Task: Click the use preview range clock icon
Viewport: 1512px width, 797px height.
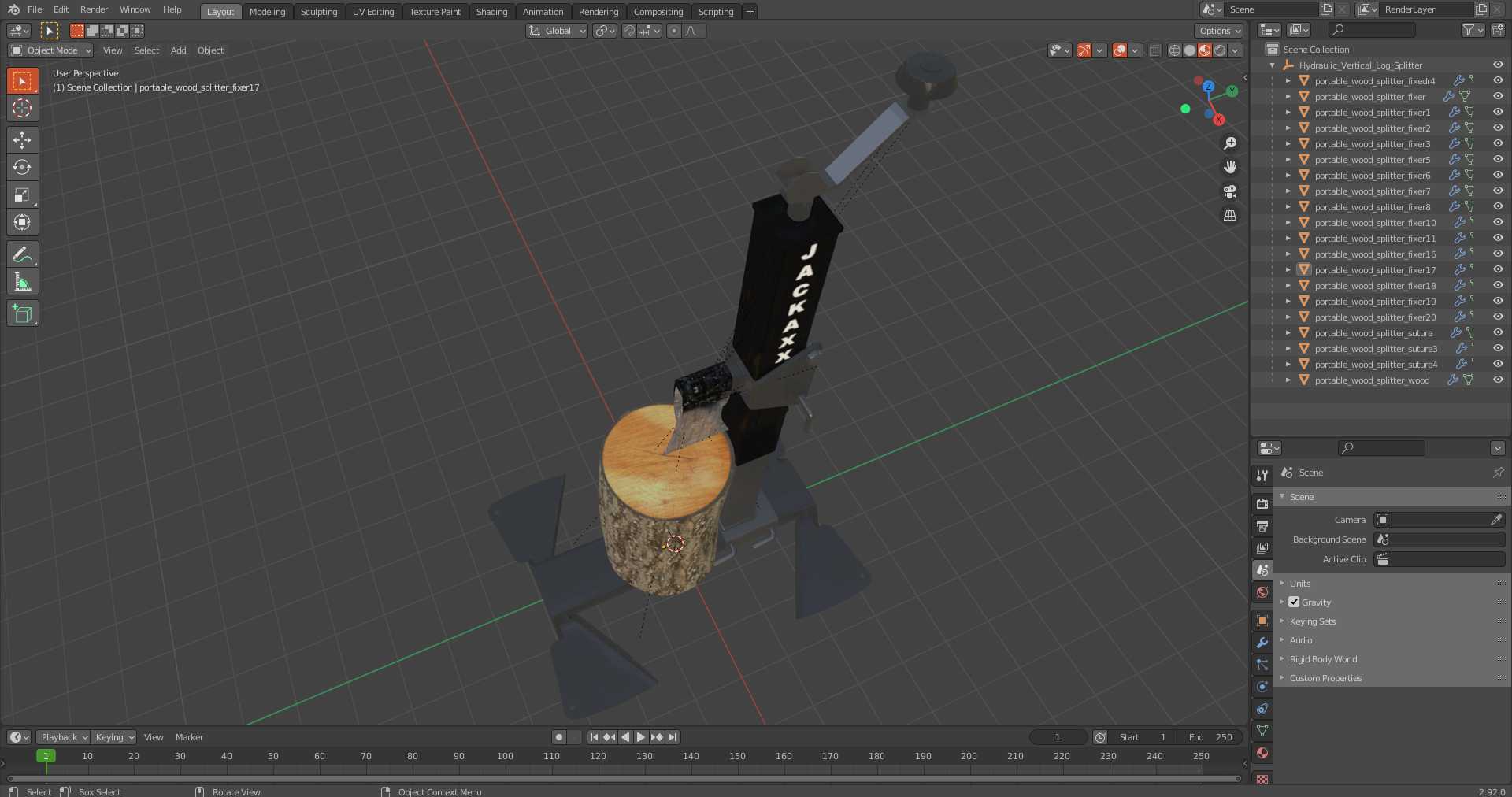Action: pos(1100,737)
